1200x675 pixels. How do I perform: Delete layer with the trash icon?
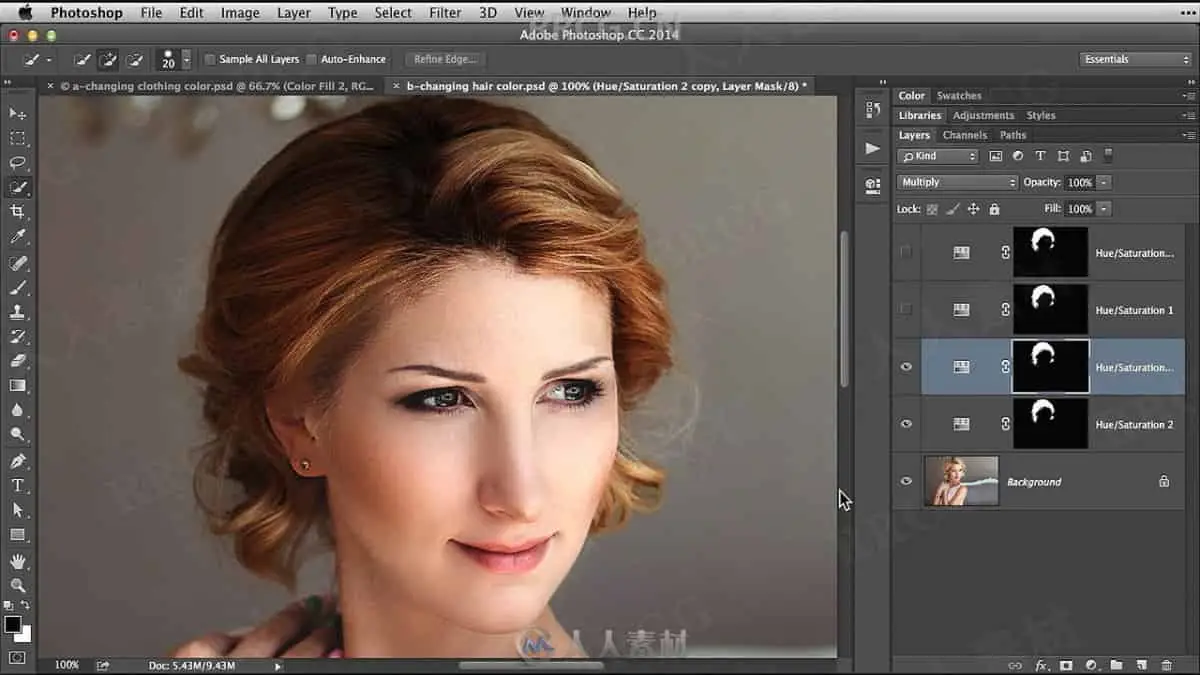1166,665
